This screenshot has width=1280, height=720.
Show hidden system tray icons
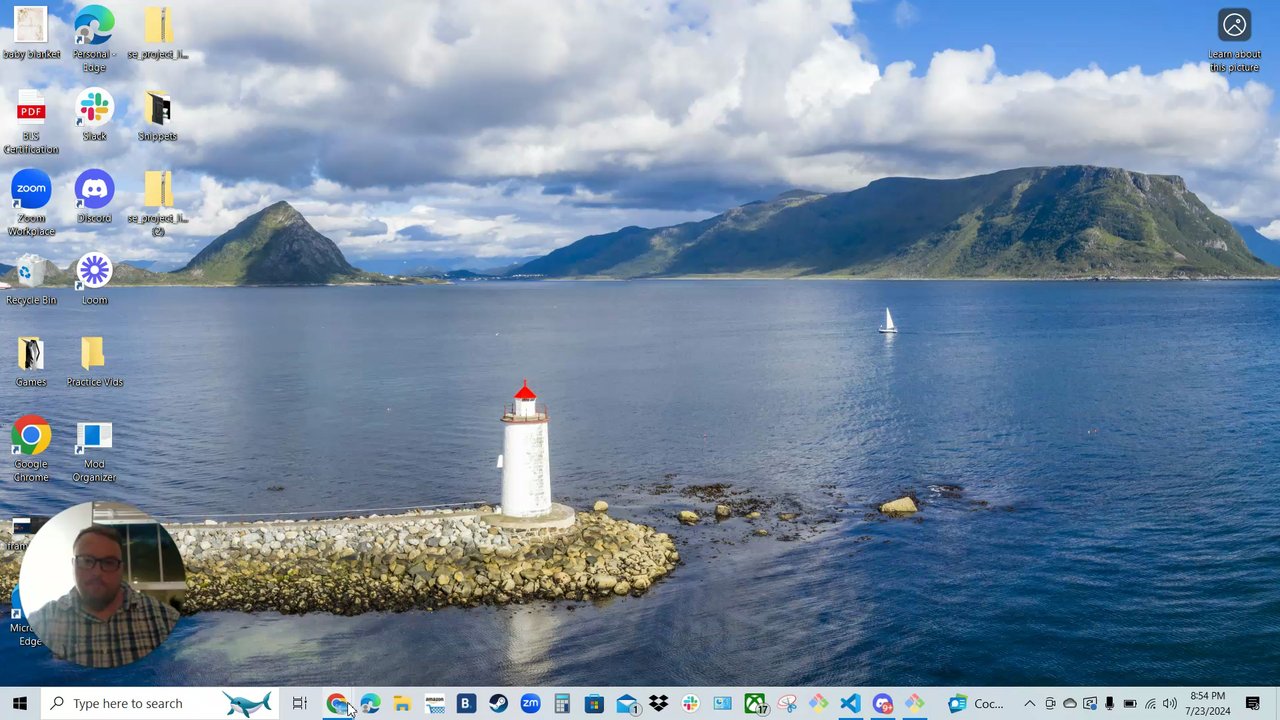click(1029, 704)
